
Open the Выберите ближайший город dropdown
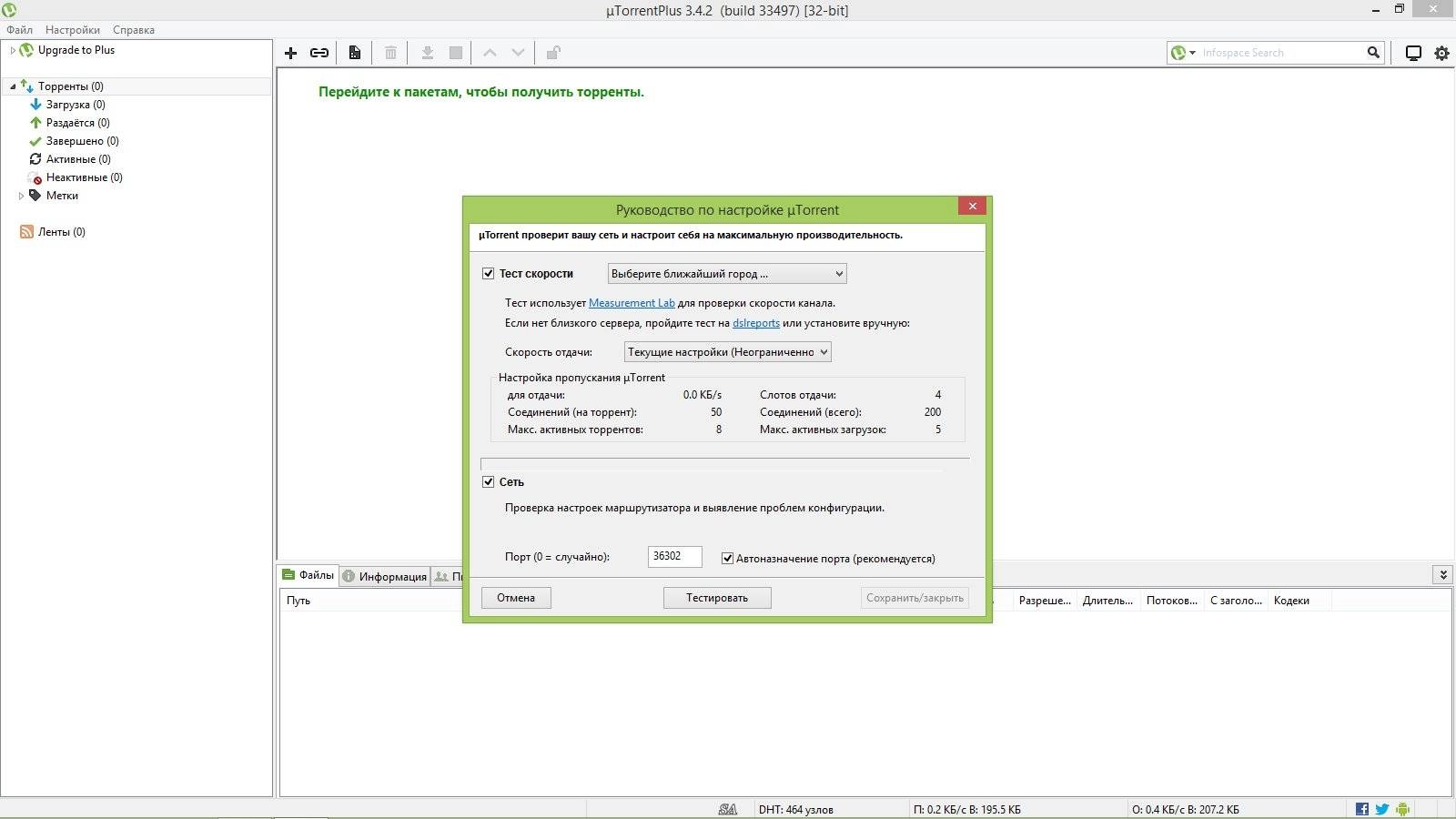coord(727,273)
